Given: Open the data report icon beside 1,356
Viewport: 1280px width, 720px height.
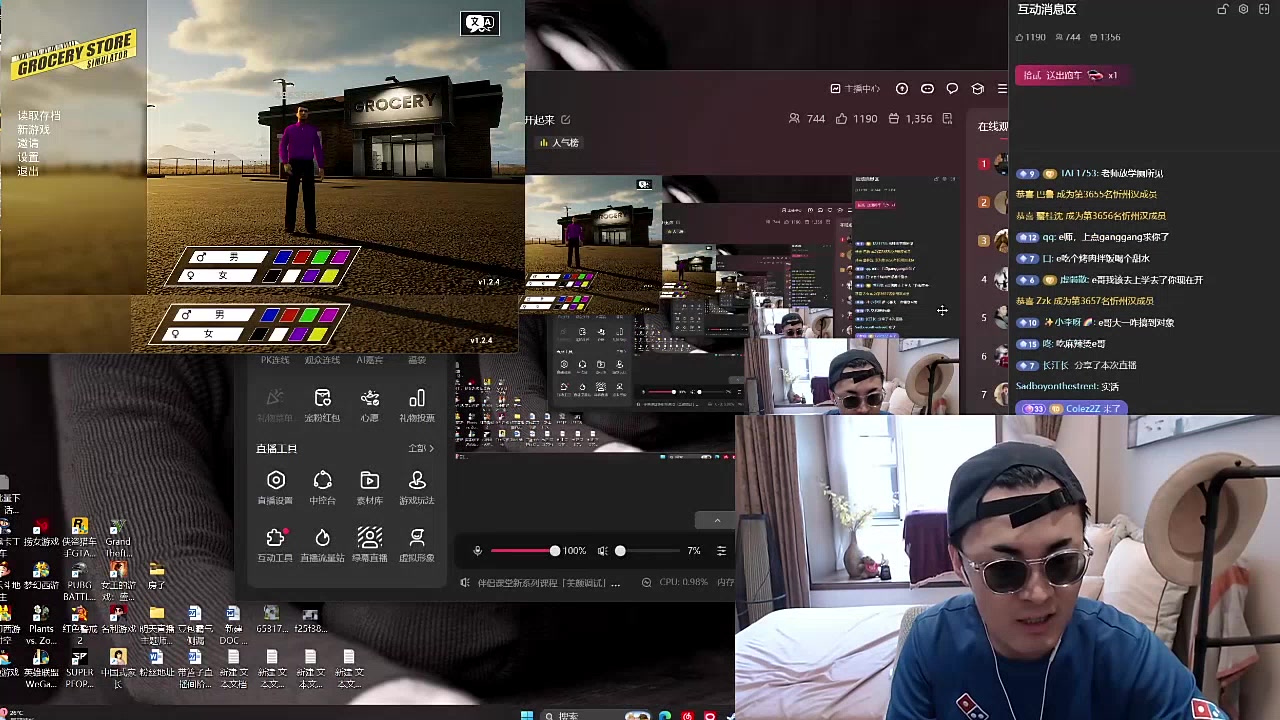Looking at the screenshot, I should point(947,118).
